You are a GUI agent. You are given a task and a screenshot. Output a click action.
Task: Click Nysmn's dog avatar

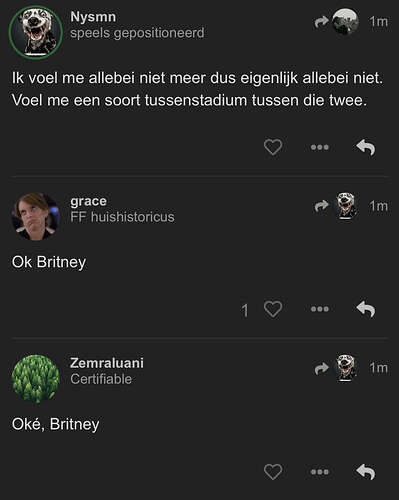click(36, 32)
